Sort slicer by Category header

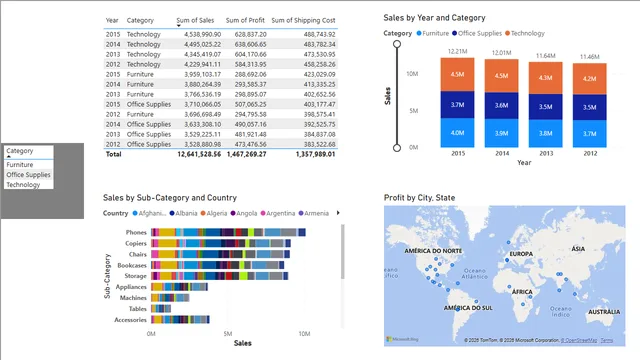20,151
